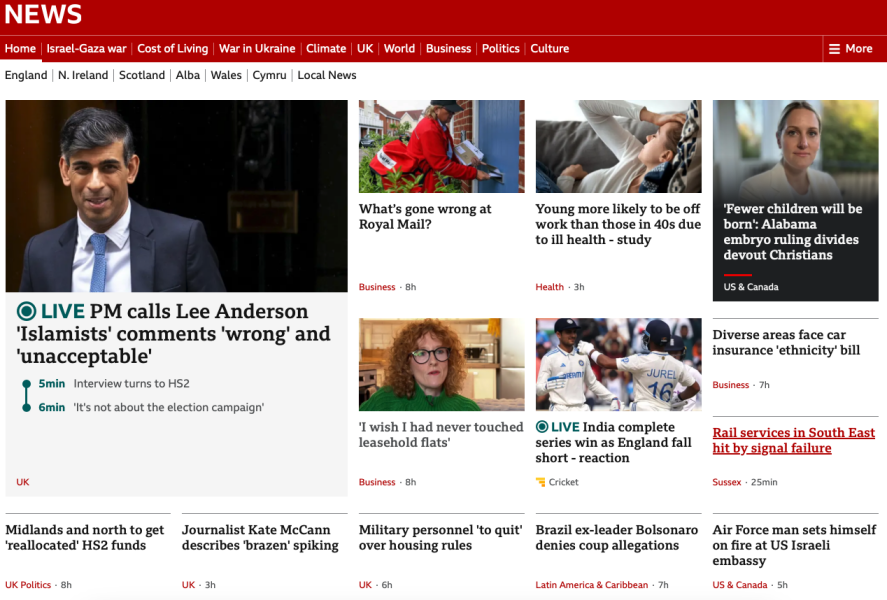This screenshot has width=887, height=600.
Task: Jump to '5min Interview turns to HS2' update
Action: click(130, 384)
